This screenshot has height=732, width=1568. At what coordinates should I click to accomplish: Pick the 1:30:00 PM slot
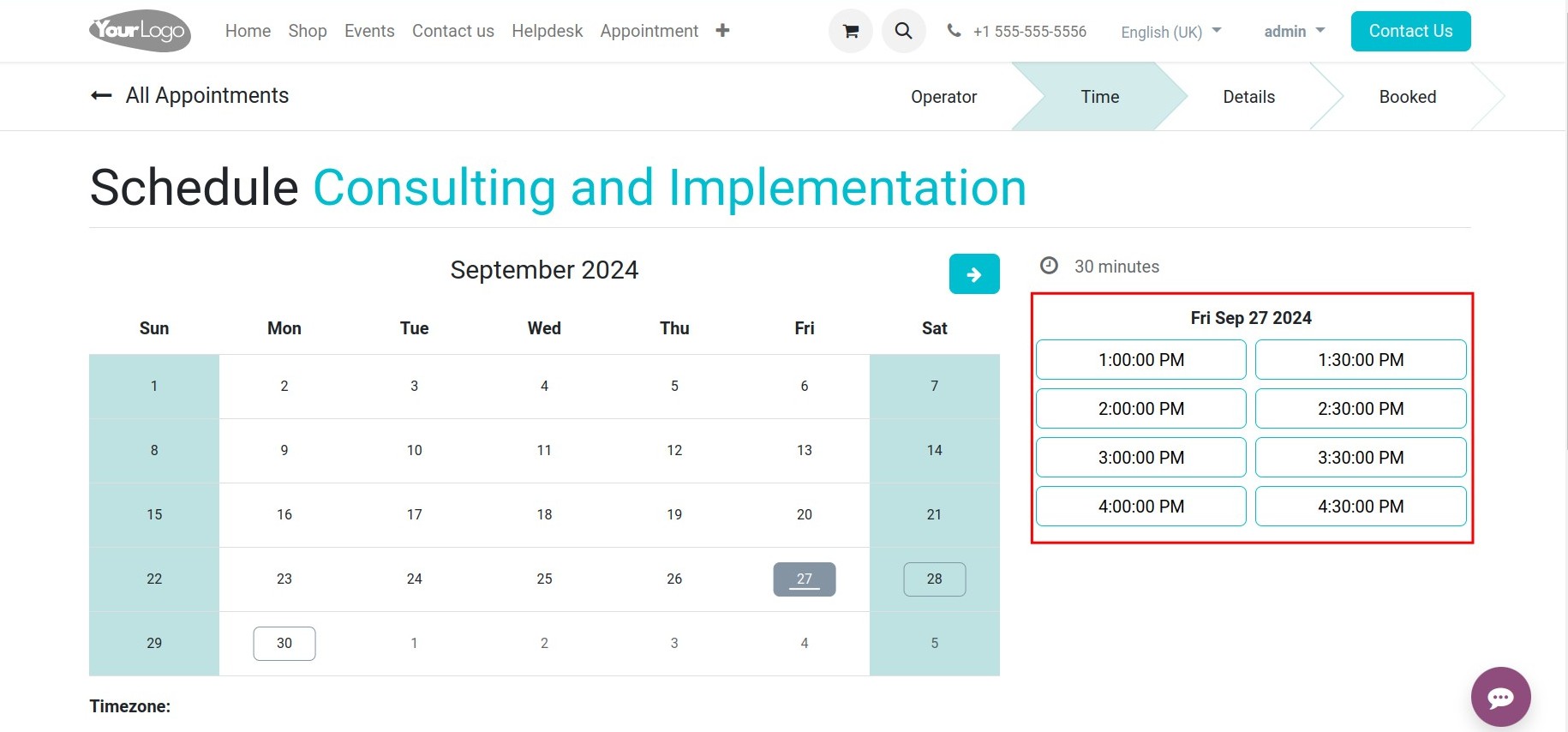[x=1361, y=360]
